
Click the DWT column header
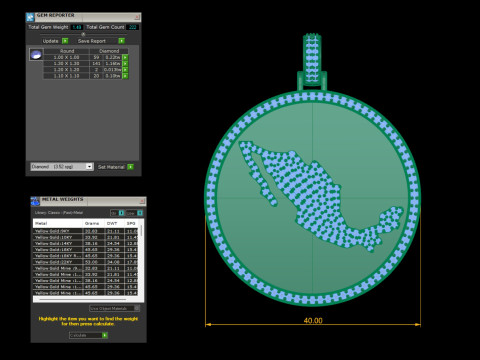point(114,223)
